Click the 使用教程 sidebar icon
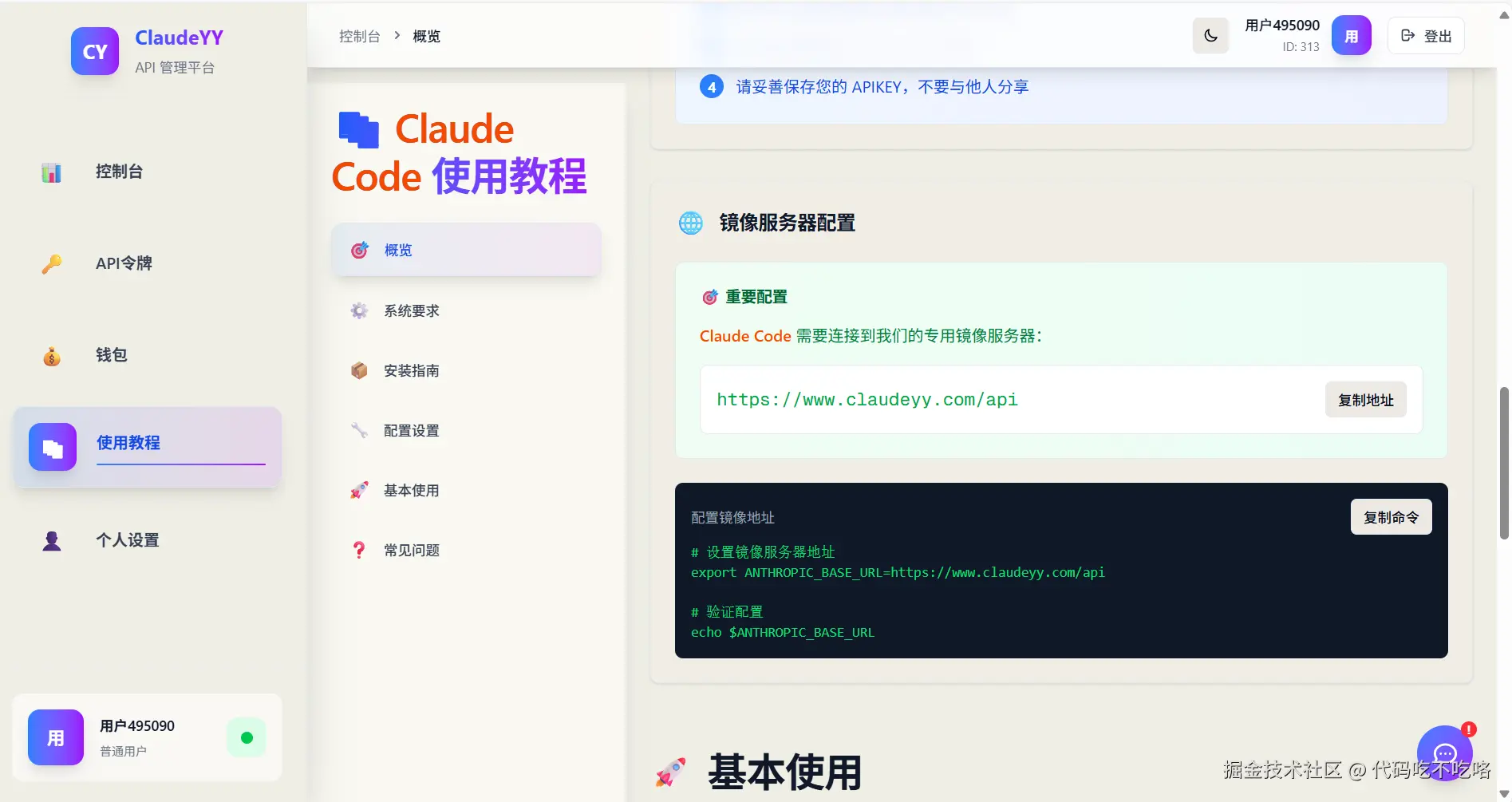1512x802 pixels. [x=53, y=447]
